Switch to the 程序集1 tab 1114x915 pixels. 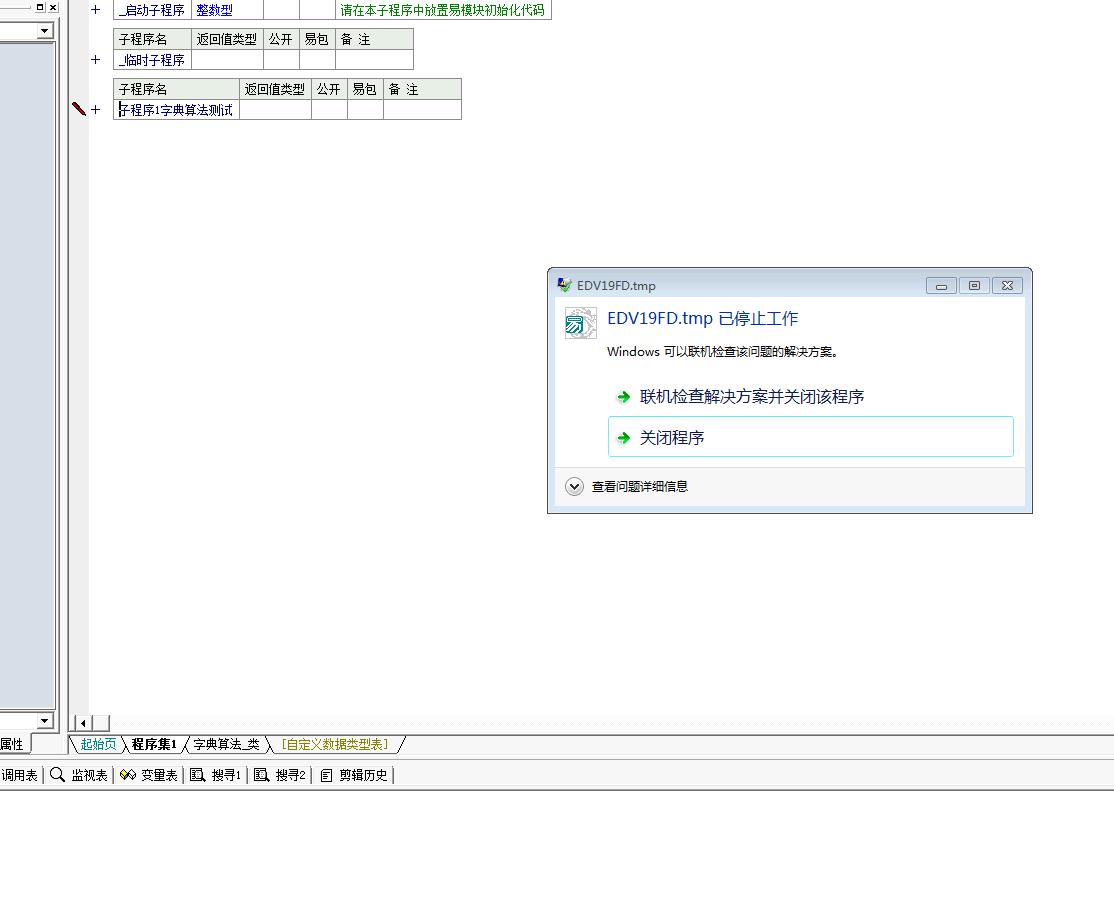tap(153, 744)
